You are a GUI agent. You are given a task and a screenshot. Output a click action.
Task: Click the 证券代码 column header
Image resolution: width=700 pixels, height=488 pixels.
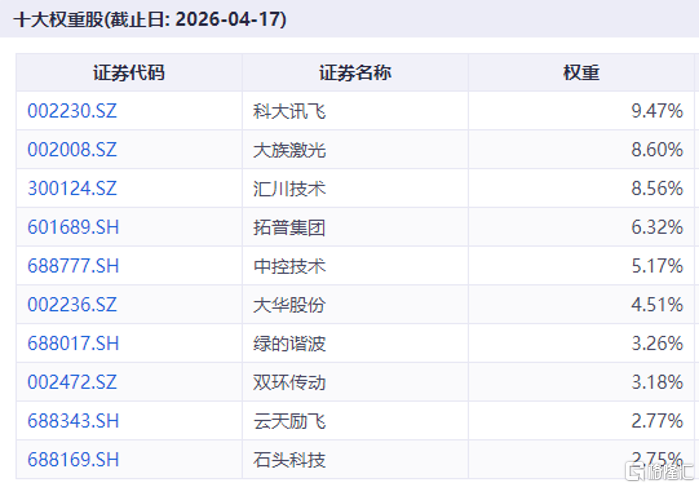tap(129, 73)
